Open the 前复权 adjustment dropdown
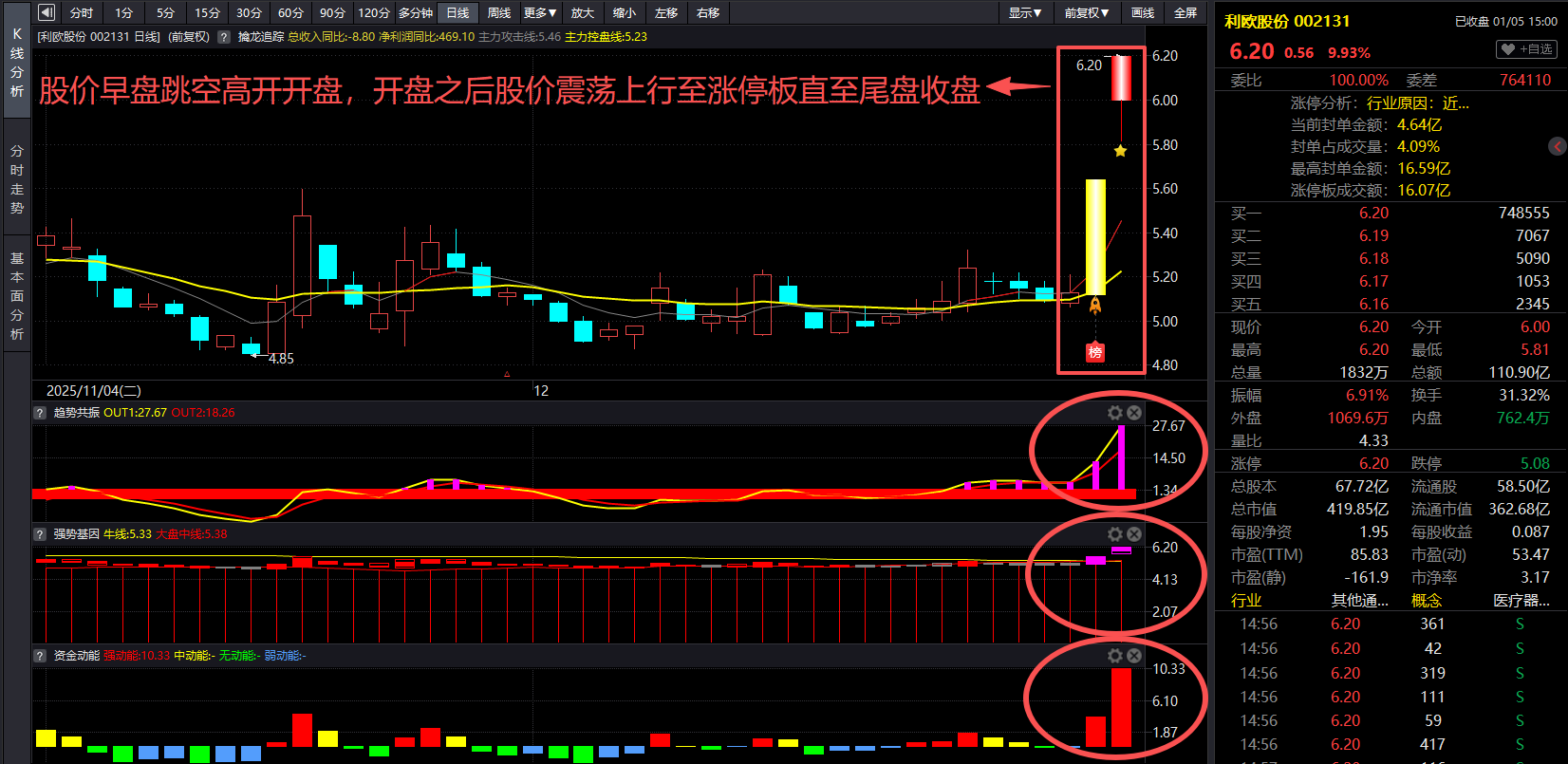The width and height of the screenshot is (1568, 764). [1086, 12]
